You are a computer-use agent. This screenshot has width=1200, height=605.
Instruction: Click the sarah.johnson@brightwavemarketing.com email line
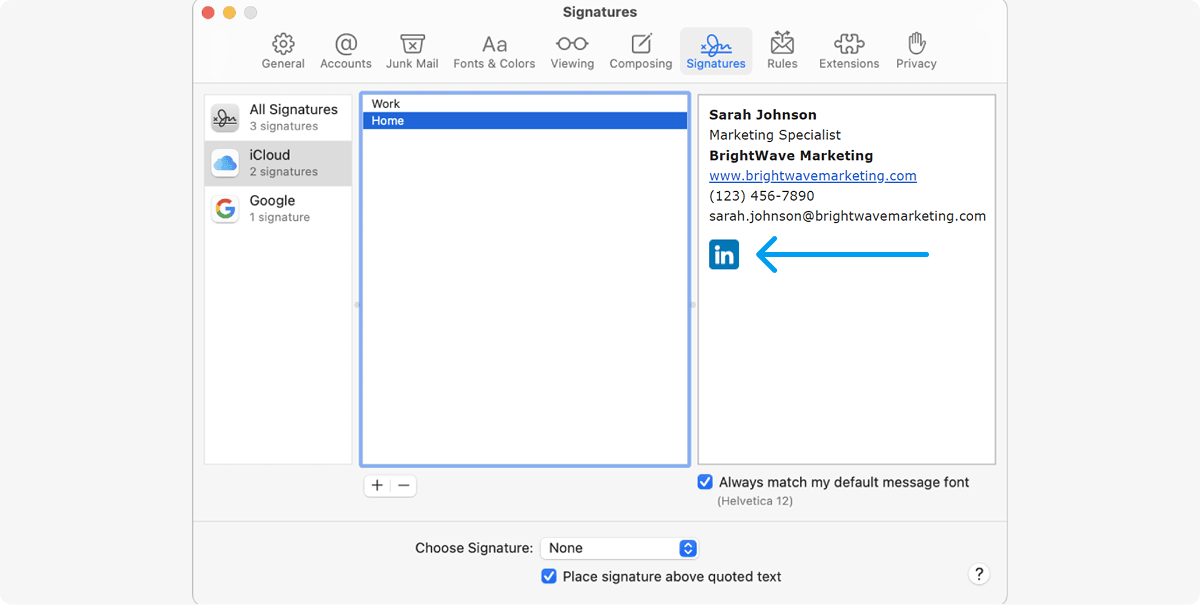tap(848, 216)
